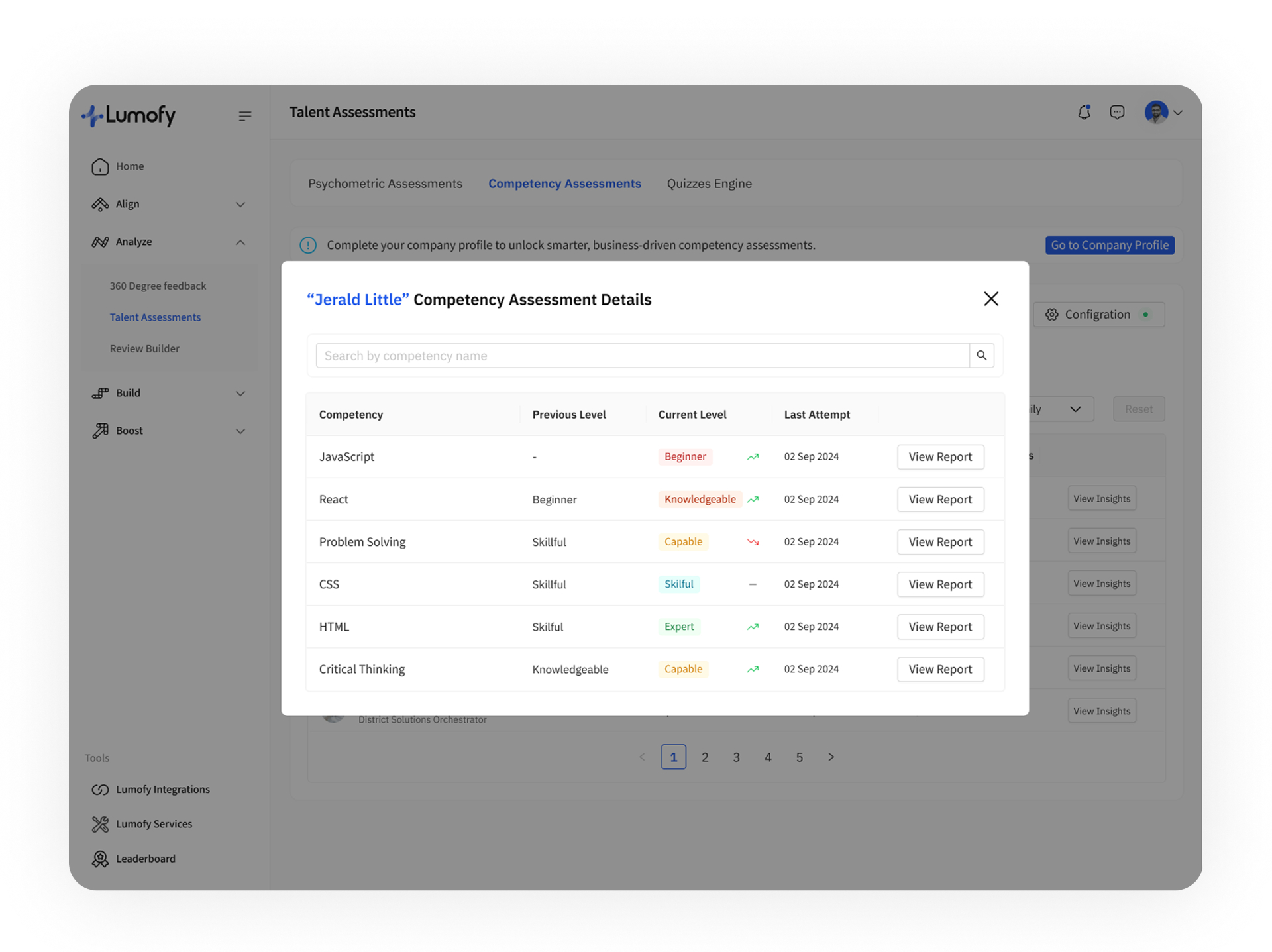Open the partially hidden dropdown beside Reset
Screen dimensions: 1272x952
click(x=1061, y=409)
